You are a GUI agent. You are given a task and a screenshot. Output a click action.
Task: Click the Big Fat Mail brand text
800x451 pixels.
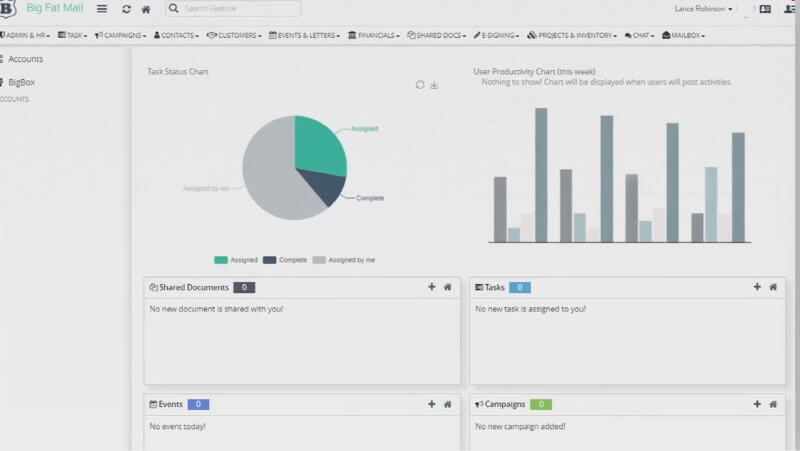tap(55, 8)
